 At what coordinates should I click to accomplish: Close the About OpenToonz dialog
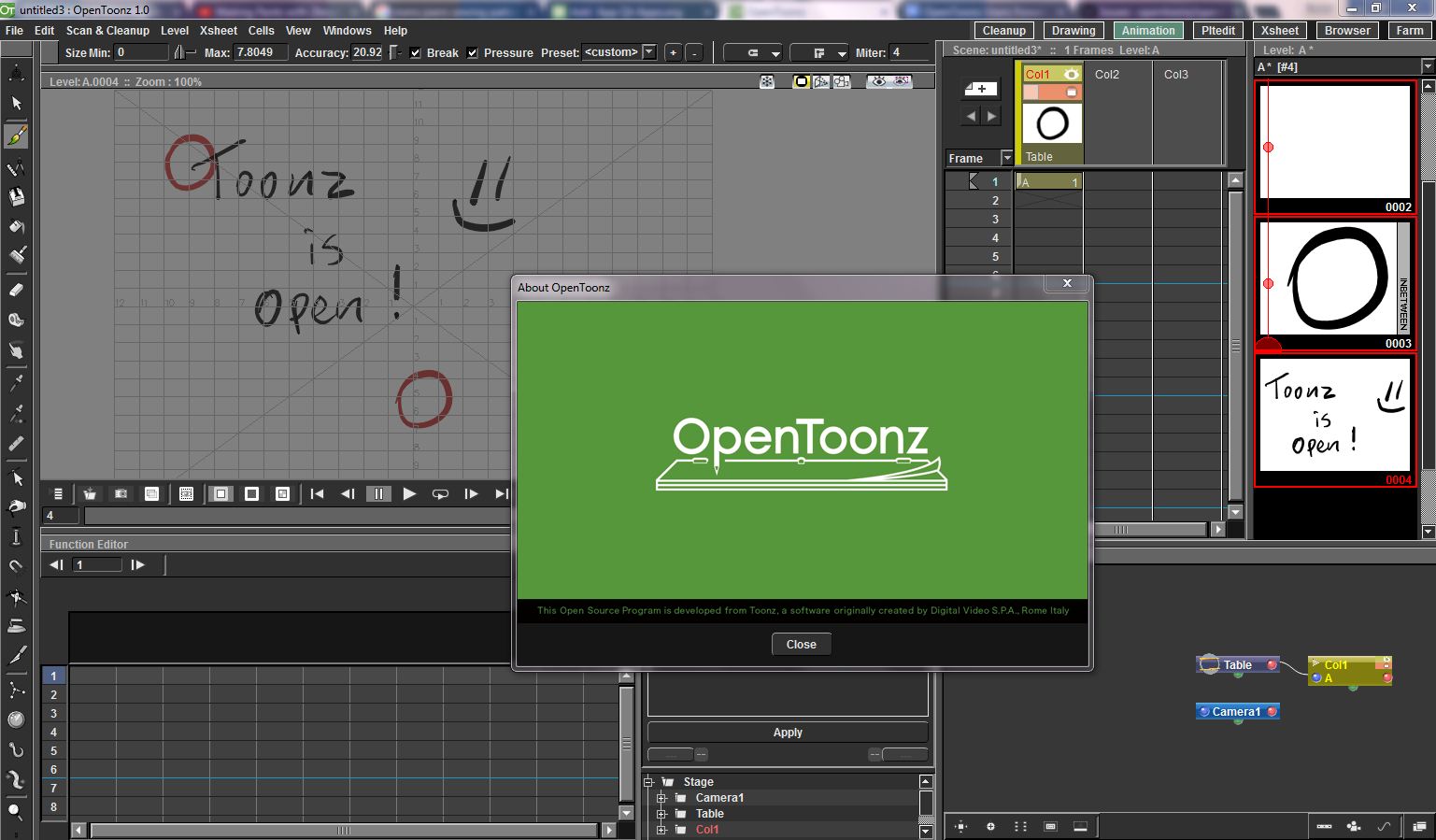[801, 644]
